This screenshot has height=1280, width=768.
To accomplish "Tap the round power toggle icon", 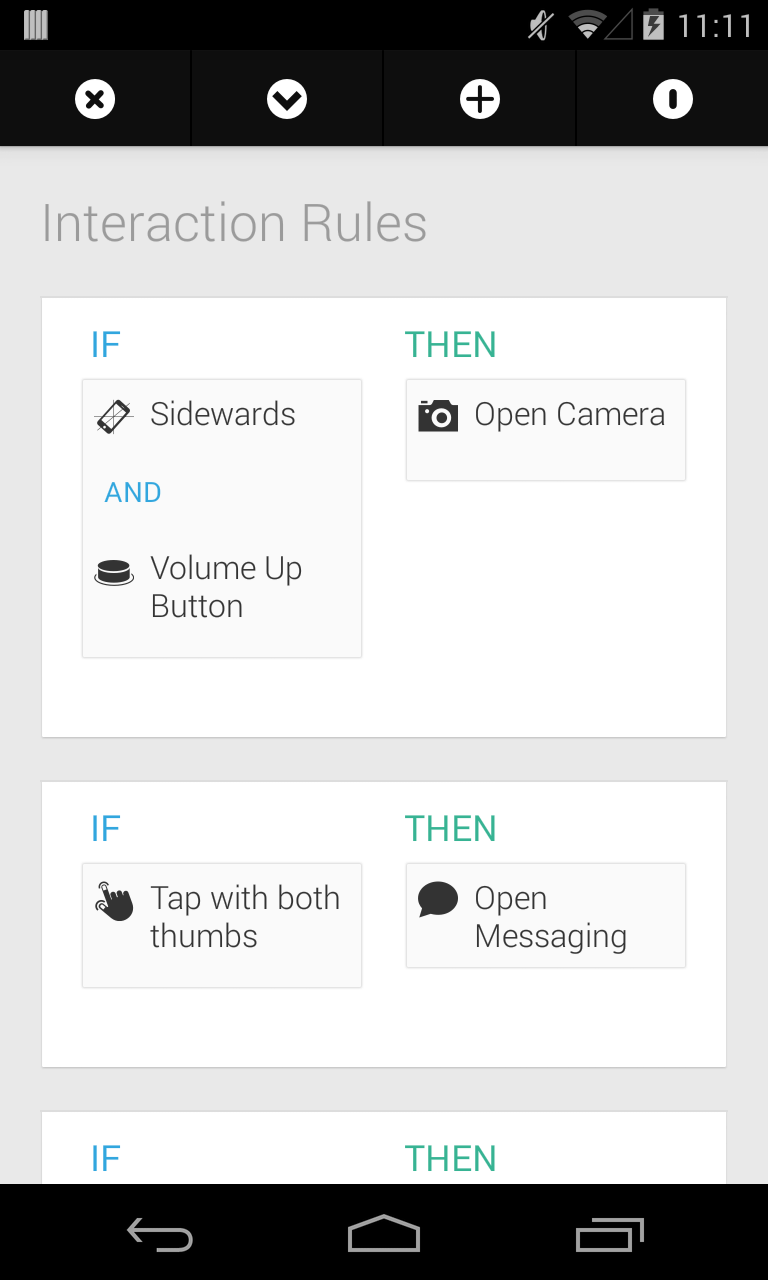I will pos(673,99).
